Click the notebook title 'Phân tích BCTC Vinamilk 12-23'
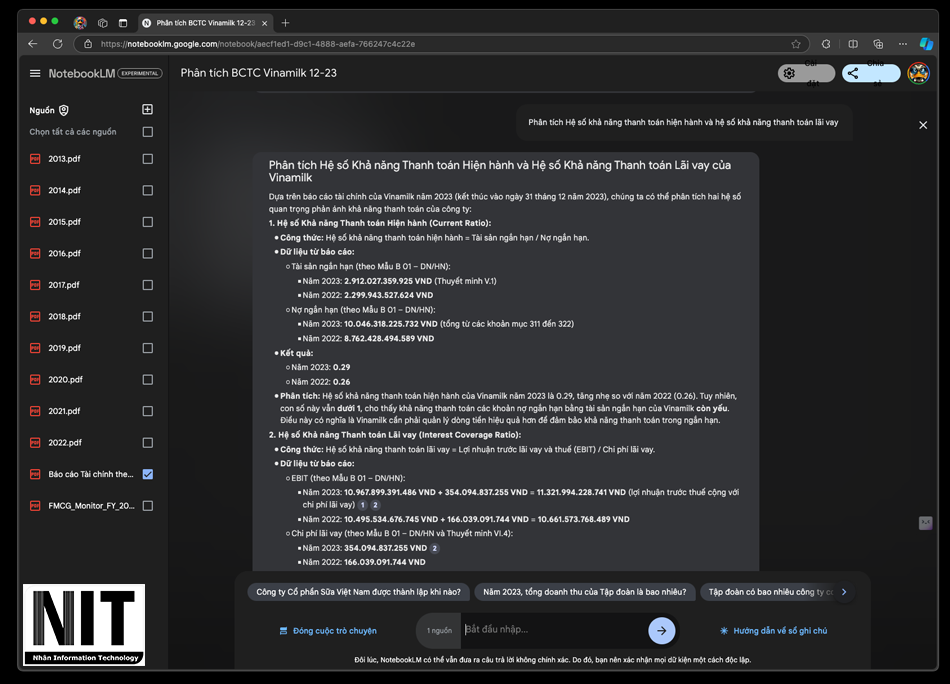Image resolution: width=950 pixels, height=684 pixels. (259, 73)
